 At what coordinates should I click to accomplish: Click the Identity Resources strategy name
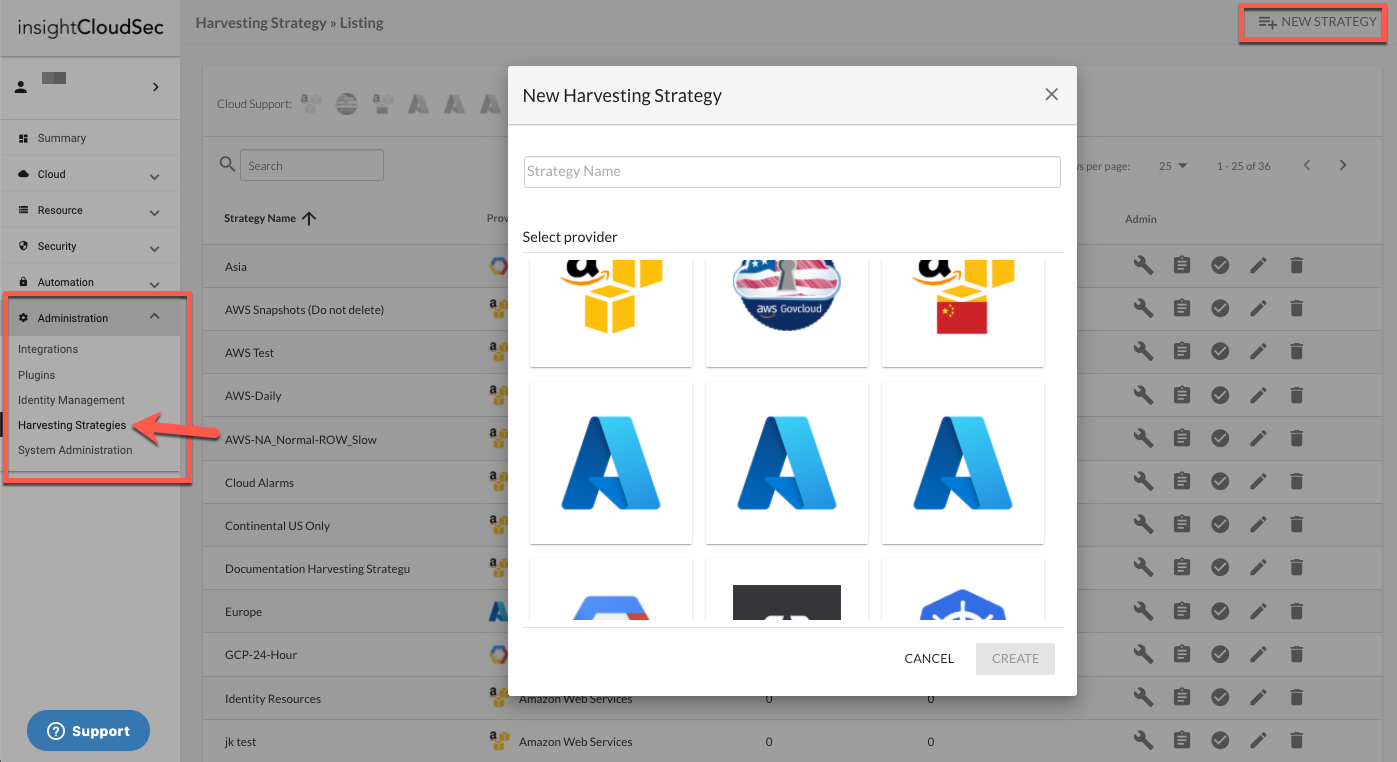click(273, 698)
